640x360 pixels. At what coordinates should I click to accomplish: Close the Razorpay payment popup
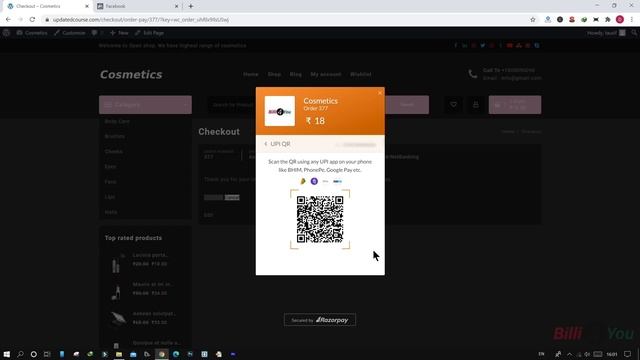pos(380,93)
